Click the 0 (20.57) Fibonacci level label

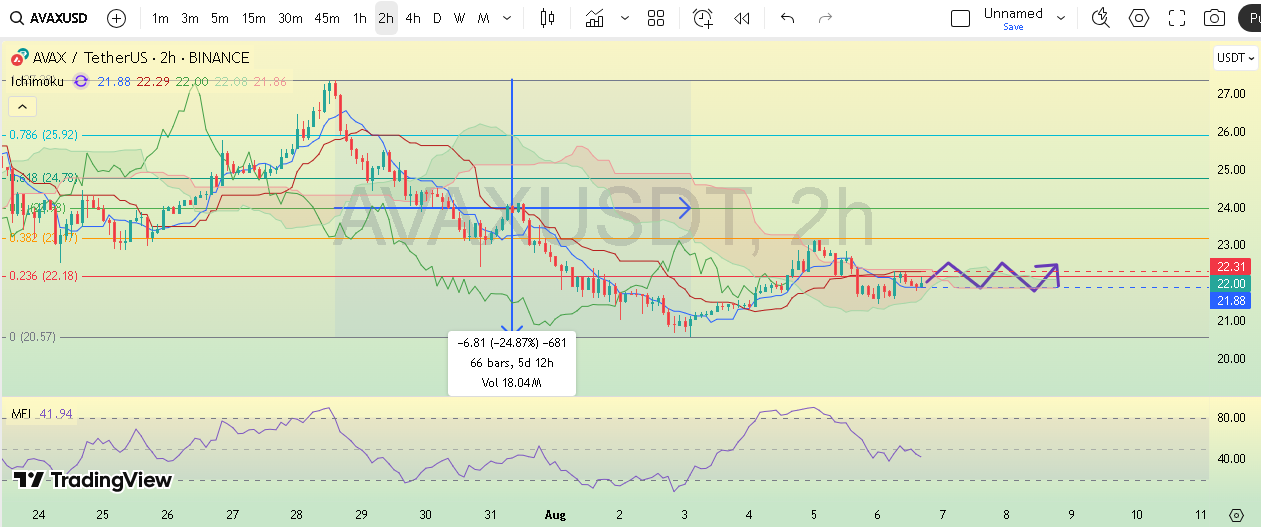pyautogui.click(x=33, y=337)
